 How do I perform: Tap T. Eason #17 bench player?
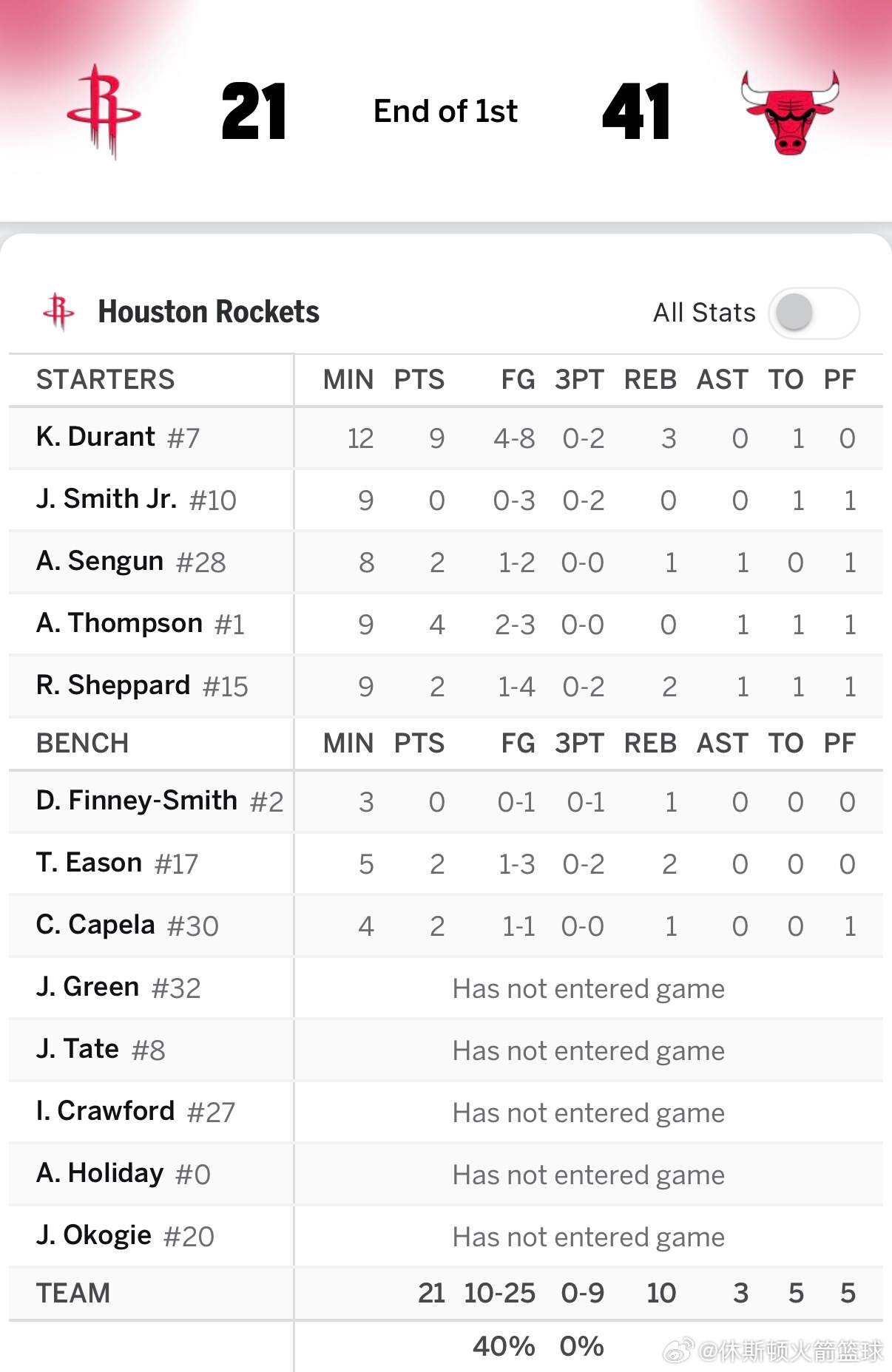point(118,863)
